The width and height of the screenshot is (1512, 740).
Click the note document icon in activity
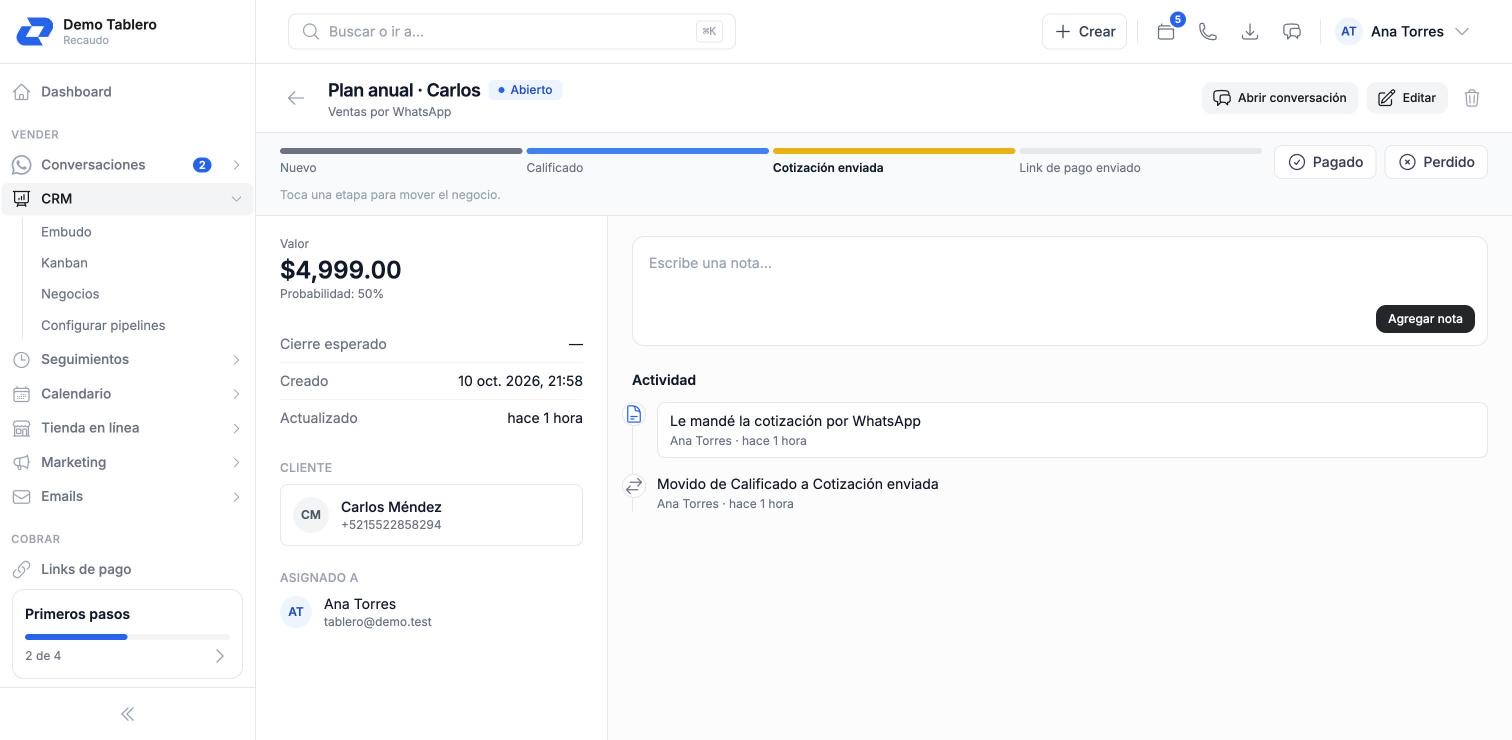[634, 414]
